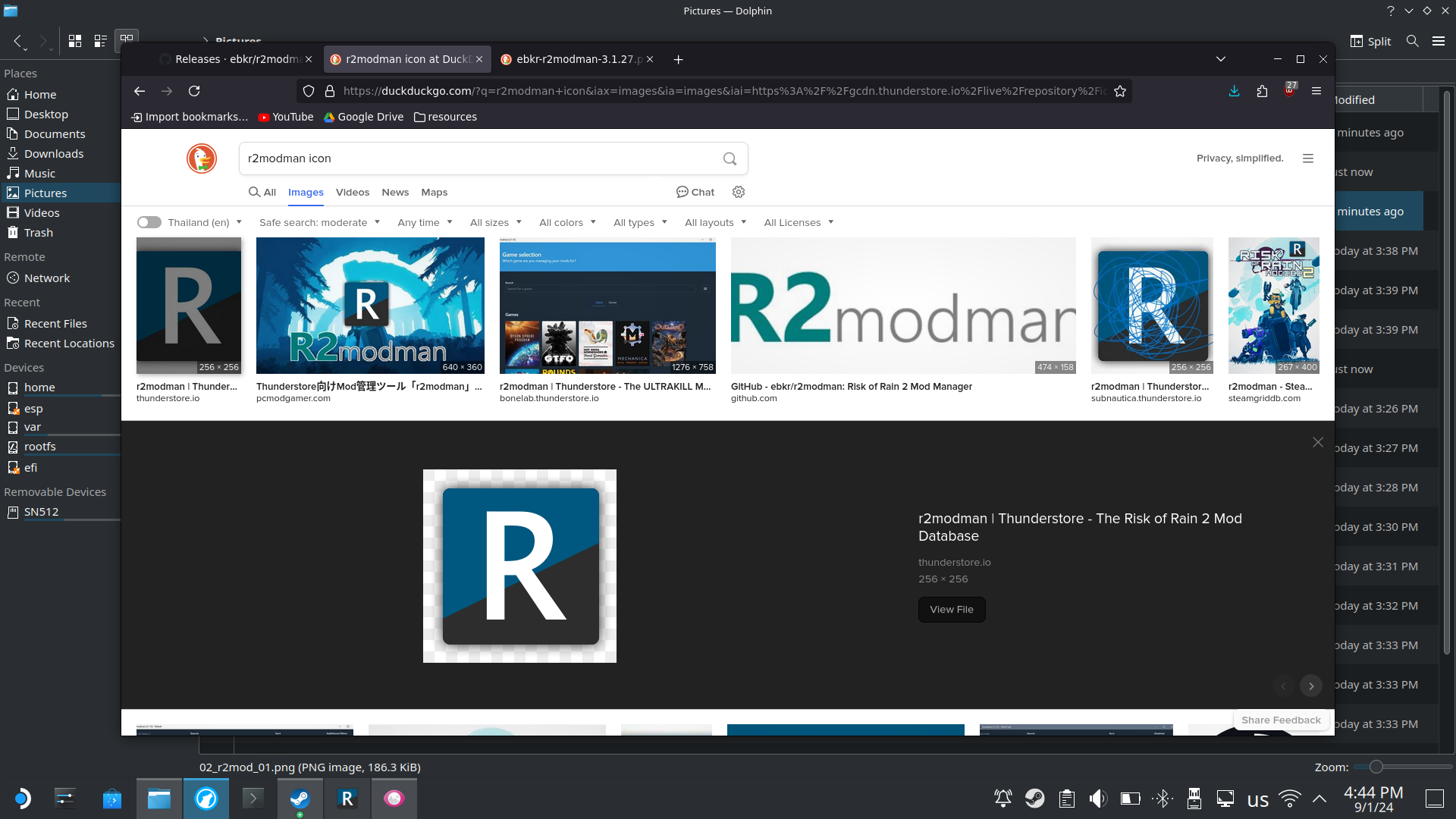
Task: Switch to the Maps search tab
Action: pyautogui.click(x=435, y=192)
